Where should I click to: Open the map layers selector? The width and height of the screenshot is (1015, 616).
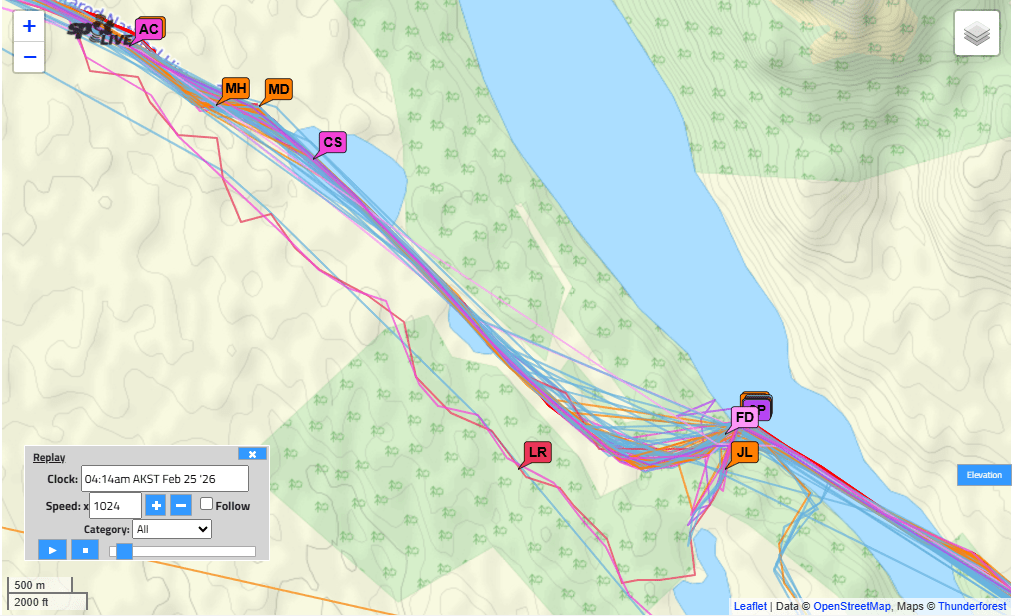pos(976,33)
